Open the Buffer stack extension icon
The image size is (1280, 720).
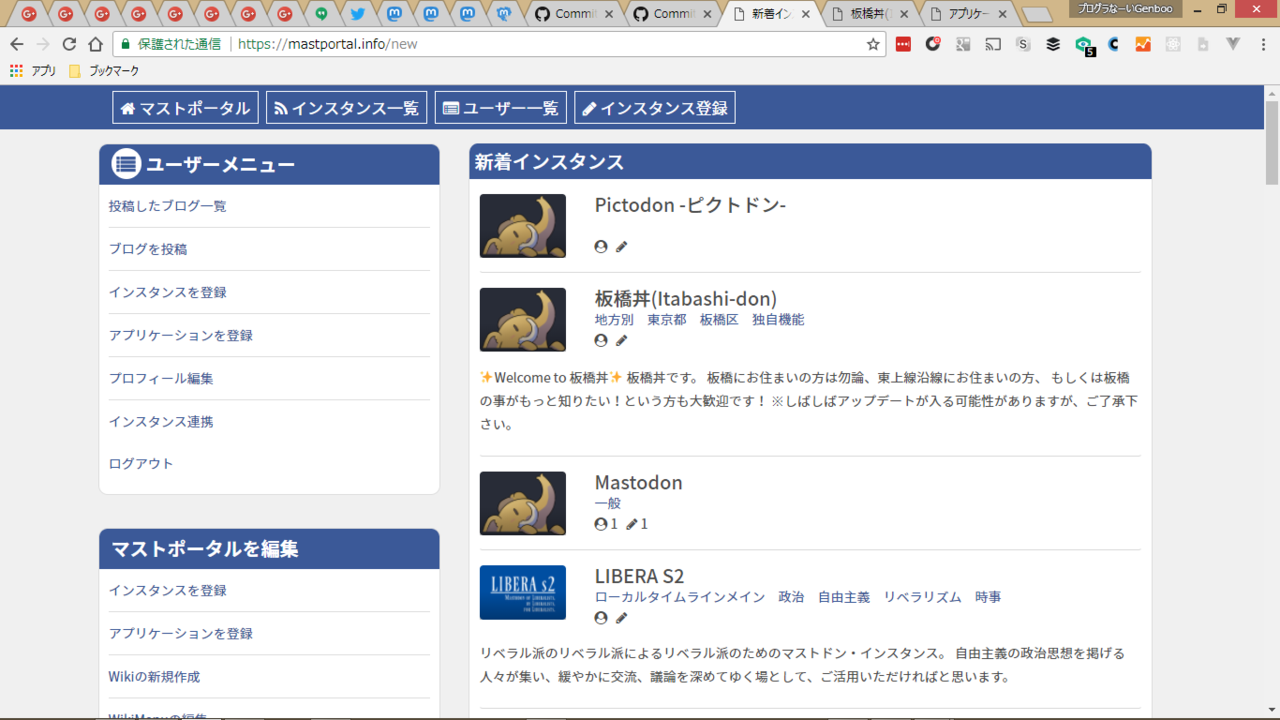tap(1053, 44)
